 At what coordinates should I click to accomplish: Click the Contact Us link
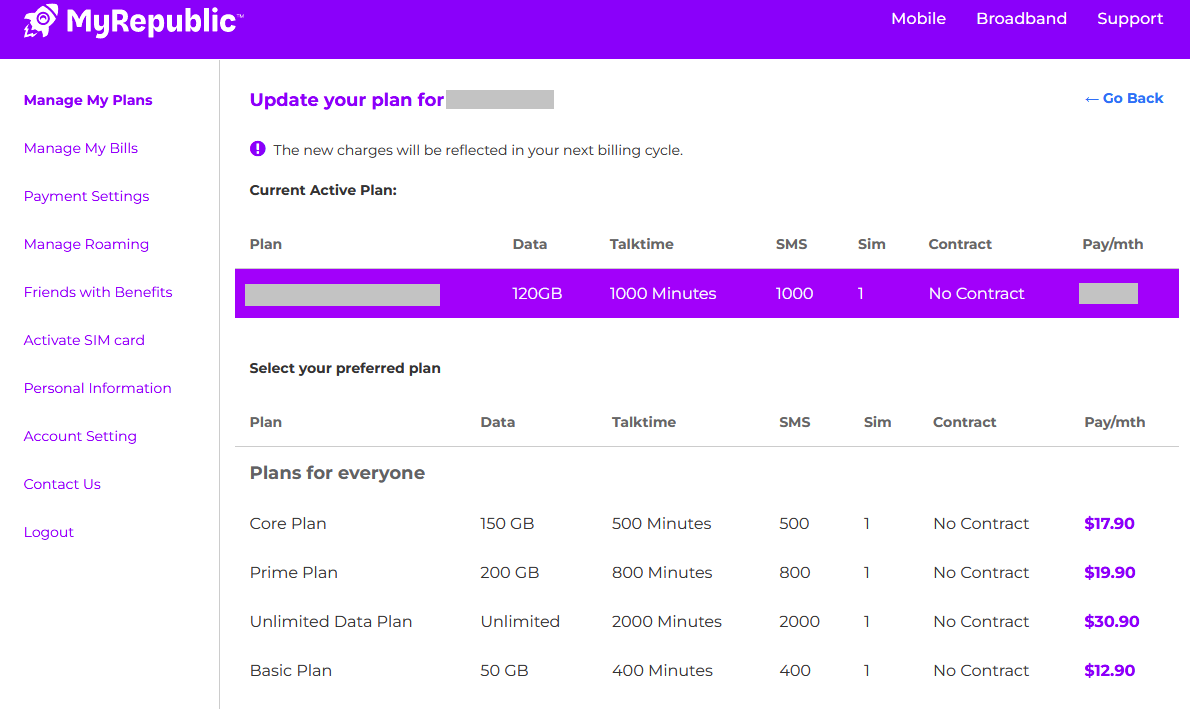click(62, 484)
